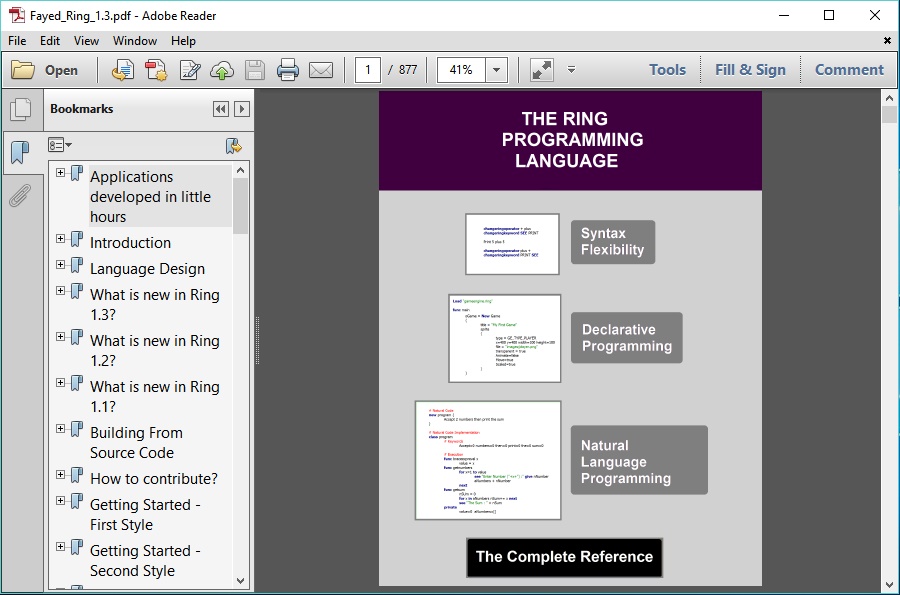Open the Tools pane
Screen dimensions: 900x595
tap(668, 70)
